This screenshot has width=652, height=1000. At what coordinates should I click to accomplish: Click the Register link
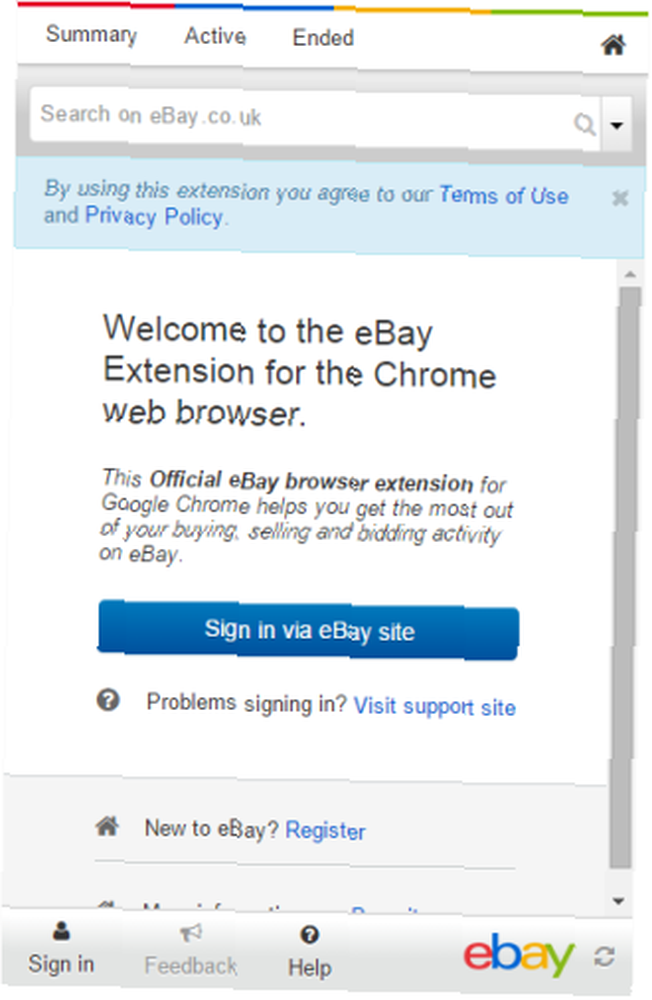(x=325, y=830)
